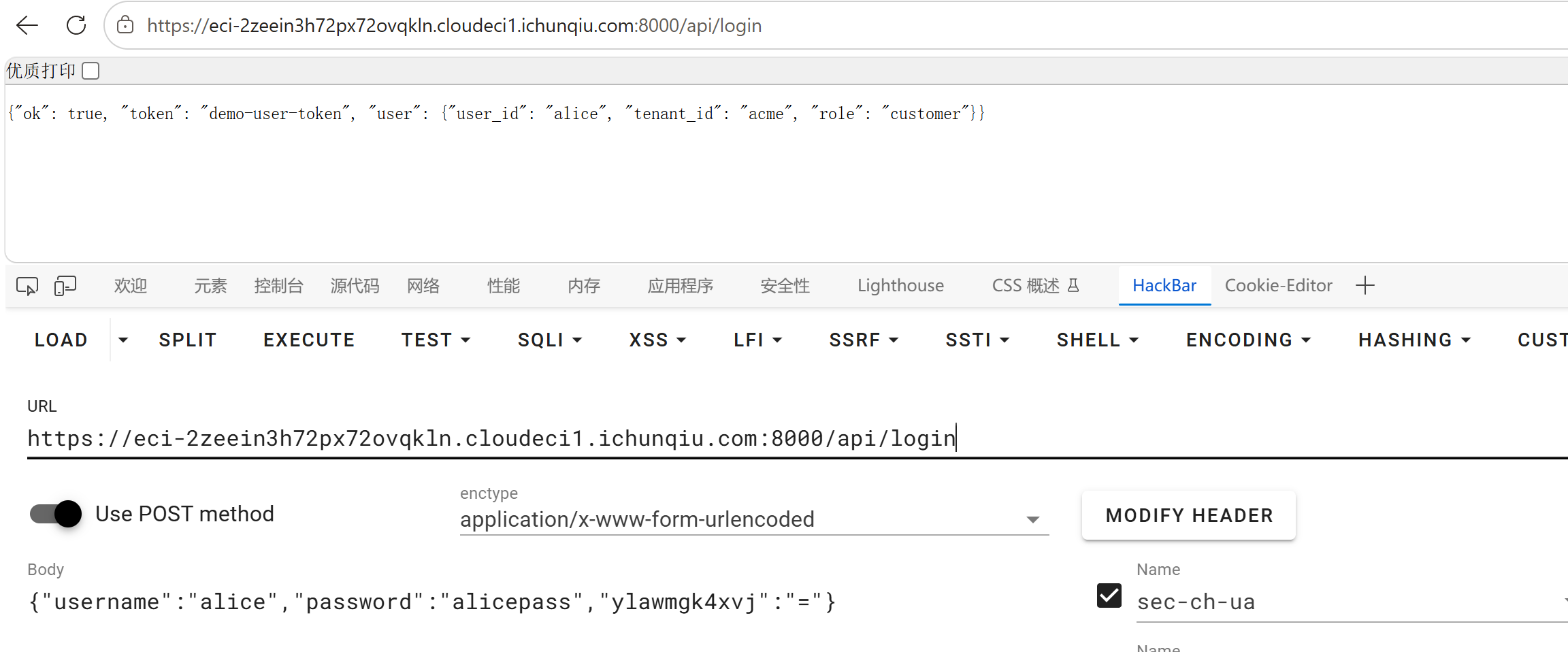Screen dimensions: 1568x652
Task: Open the LOAD dropdown arrow
Action: tap(123, 340)
